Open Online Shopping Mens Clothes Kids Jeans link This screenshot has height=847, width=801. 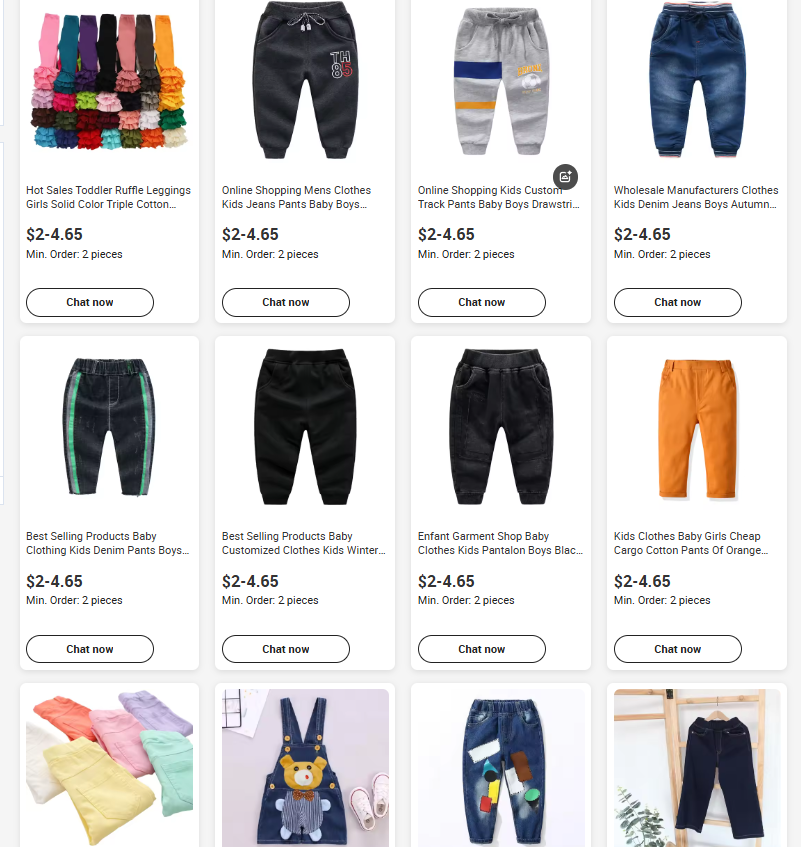[x=297, y=197]
